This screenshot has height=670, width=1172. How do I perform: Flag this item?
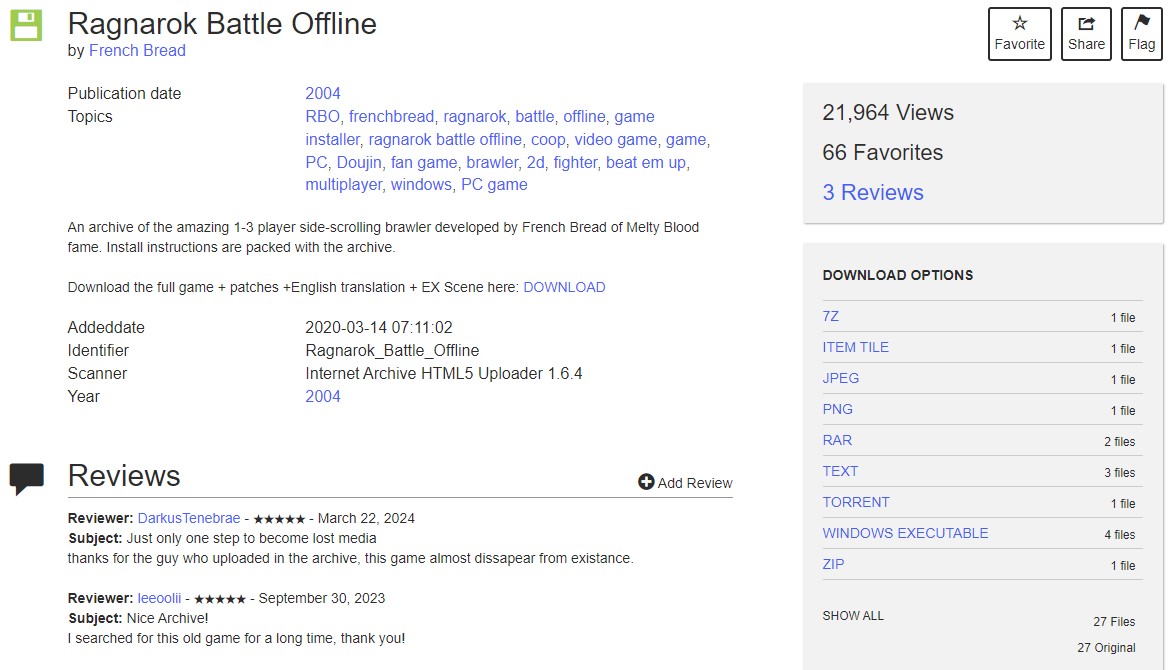tap(1141, 34)
